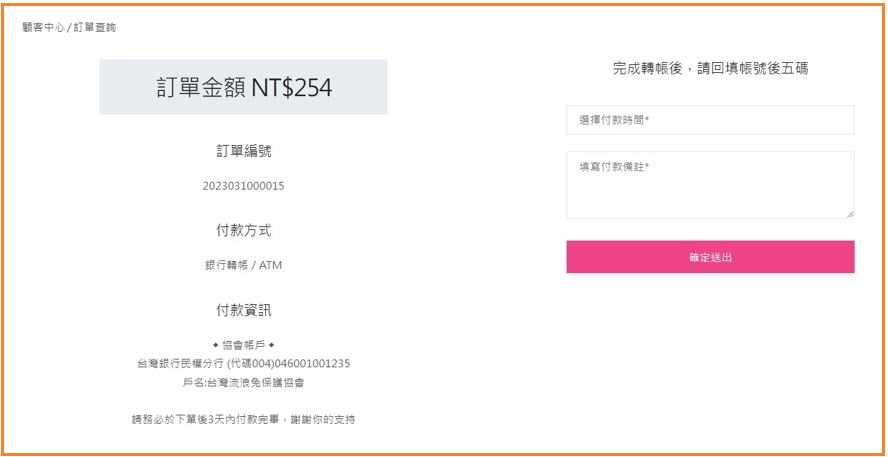Image resolution: width=888 pixels, height=457 pixels.
Task: Open the 訂單查詢 breadcrumb link
Action: tap(95, 27)
